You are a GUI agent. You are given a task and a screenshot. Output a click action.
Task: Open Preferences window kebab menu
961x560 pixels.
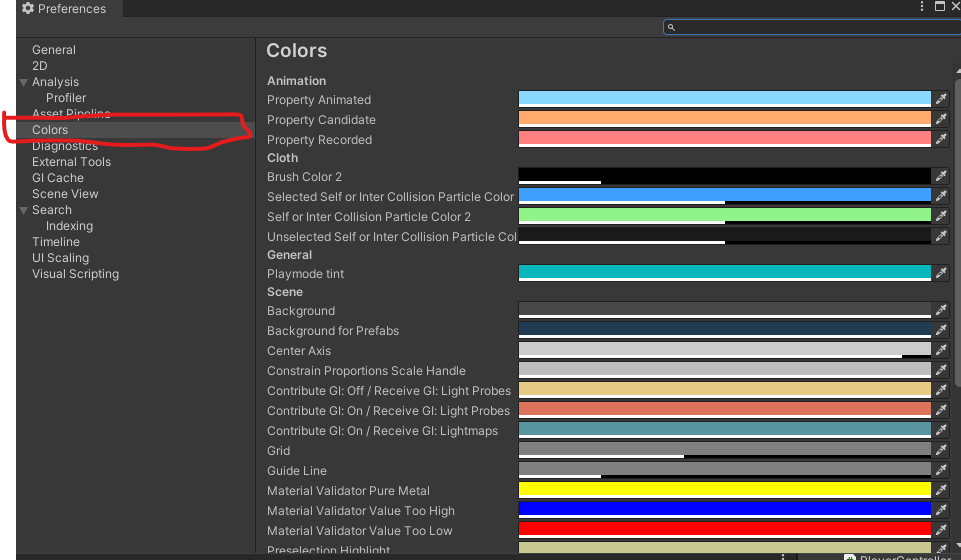922,7
